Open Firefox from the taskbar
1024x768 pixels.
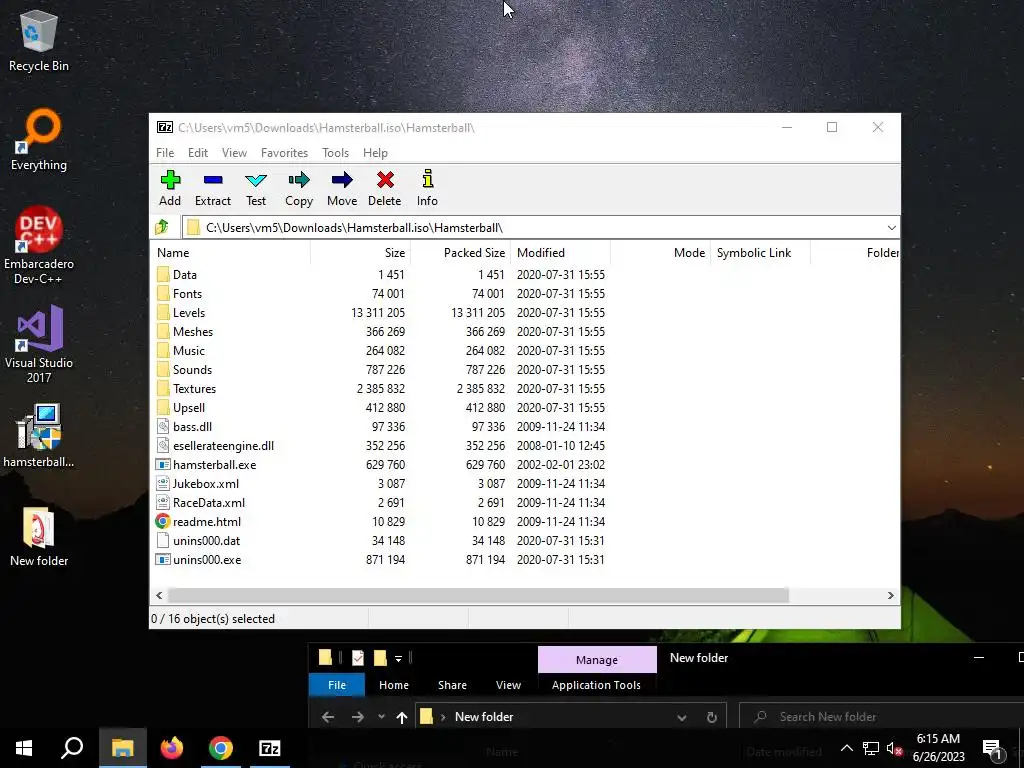point(172,748)
